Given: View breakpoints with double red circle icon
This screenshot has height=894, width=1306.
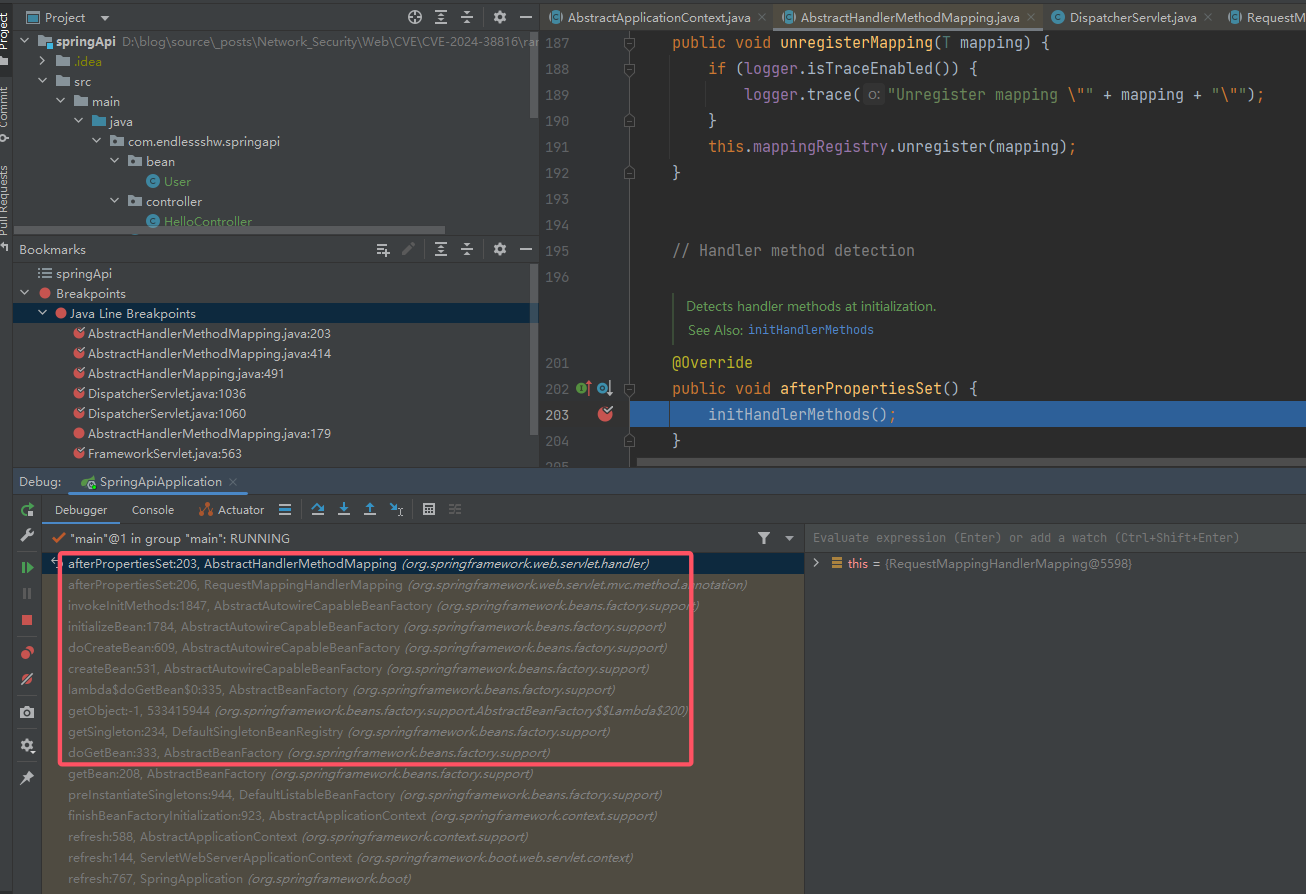Looking at the screenshot, I should click(x=27, y=652).
